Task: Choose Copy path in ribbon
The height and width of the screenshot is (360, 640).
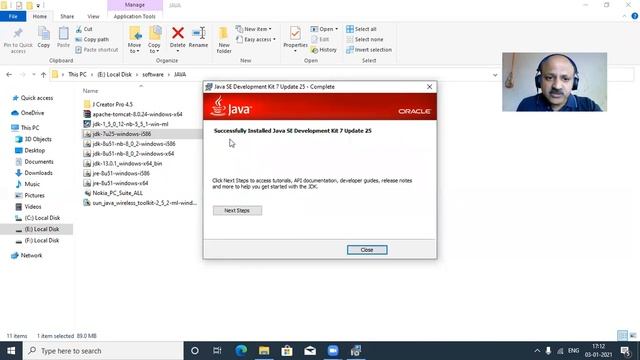Action: point(92,39)
